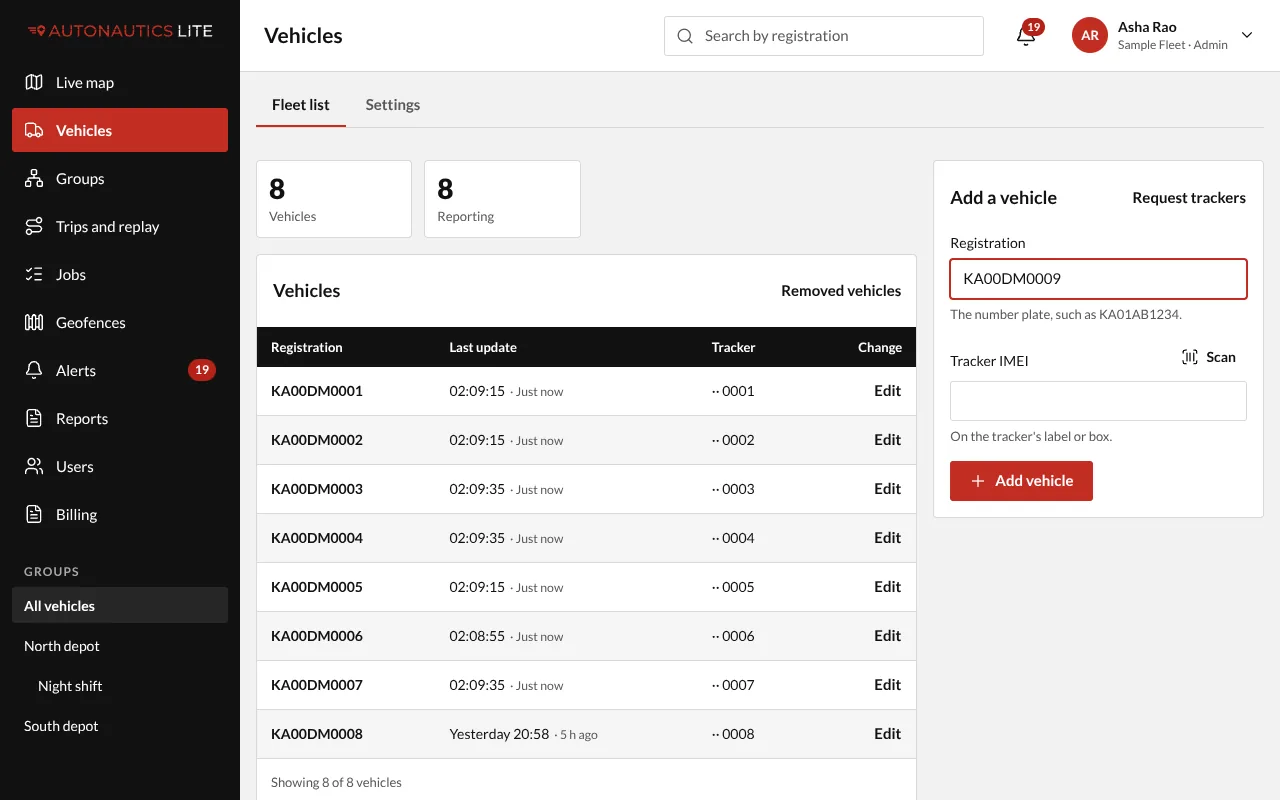Focus the Search by registration field
The height and width of the screenshot is (800, 1280).
coord(824,36)
